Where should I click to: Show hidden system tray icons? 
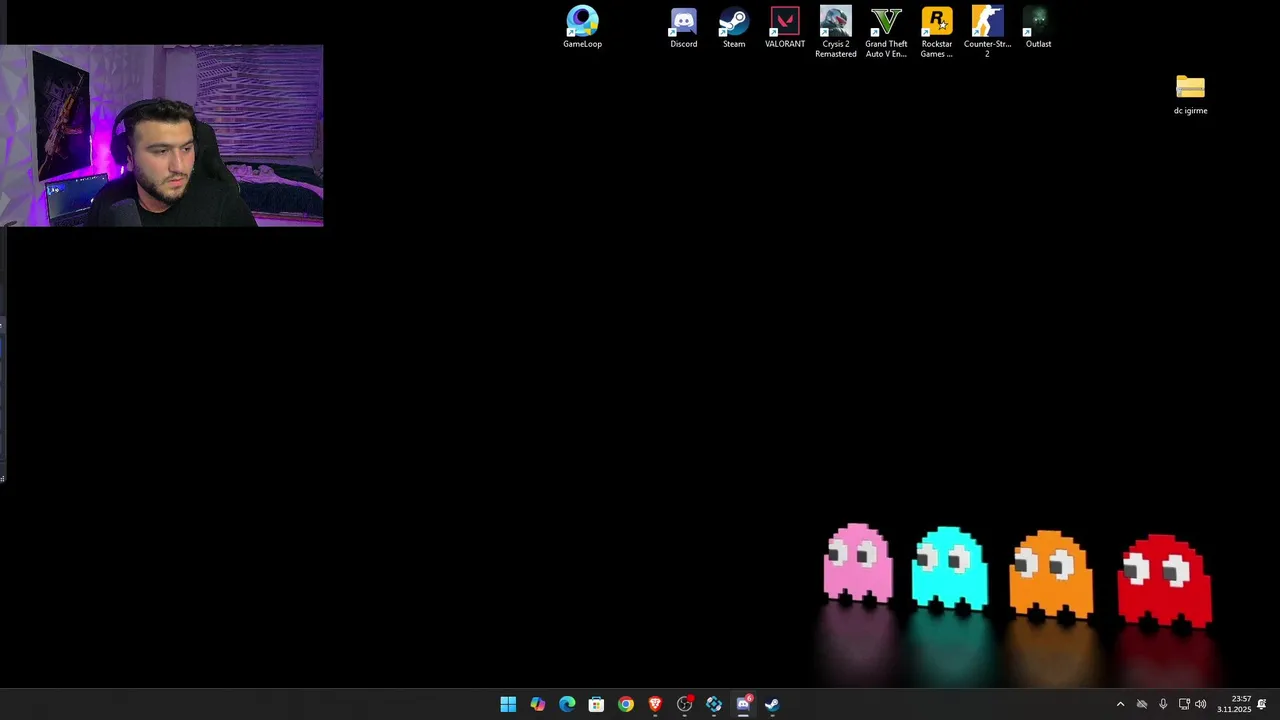click(x=1120, y=704)
